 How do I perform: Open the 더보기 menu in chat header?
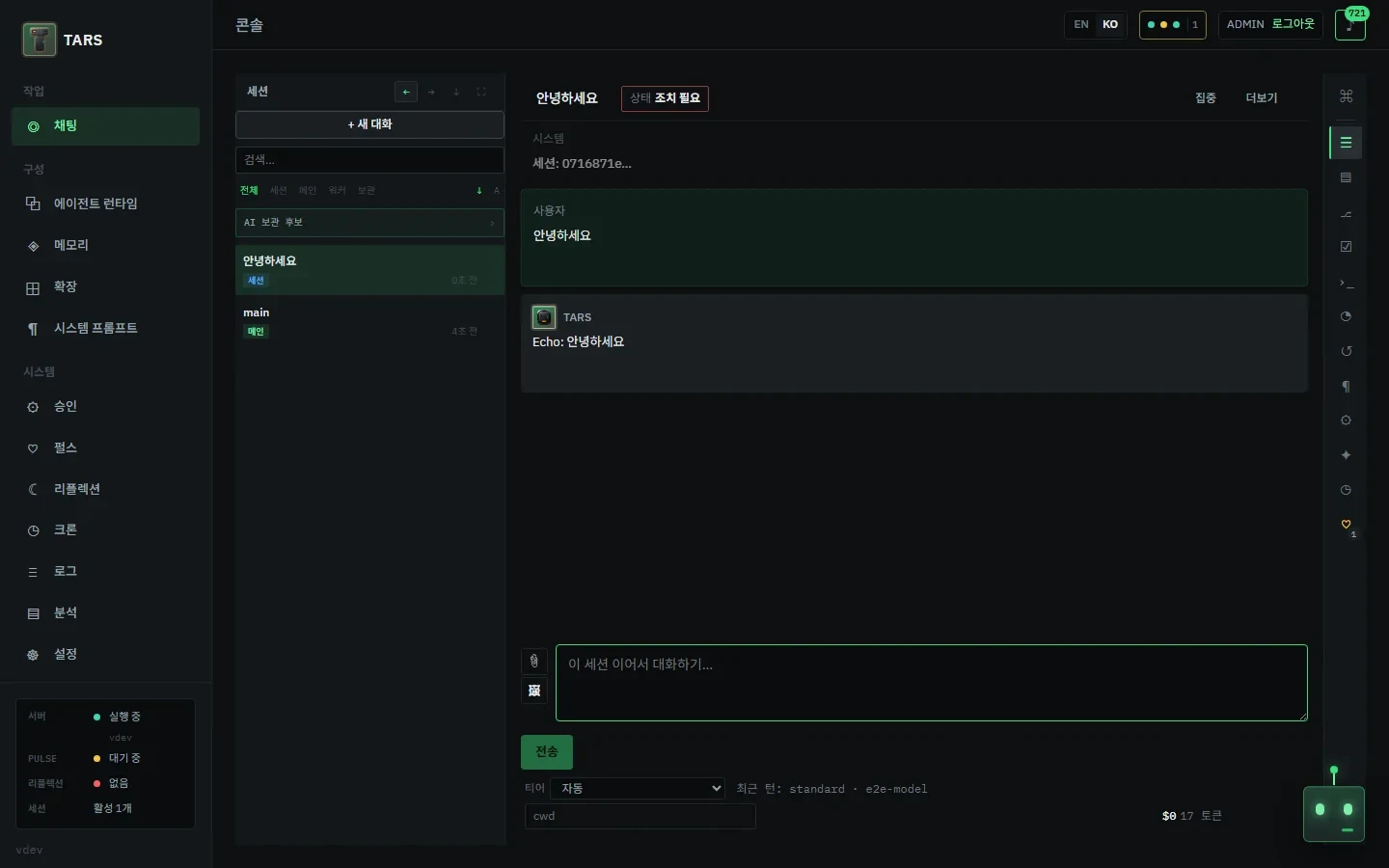click(1262, 98)
